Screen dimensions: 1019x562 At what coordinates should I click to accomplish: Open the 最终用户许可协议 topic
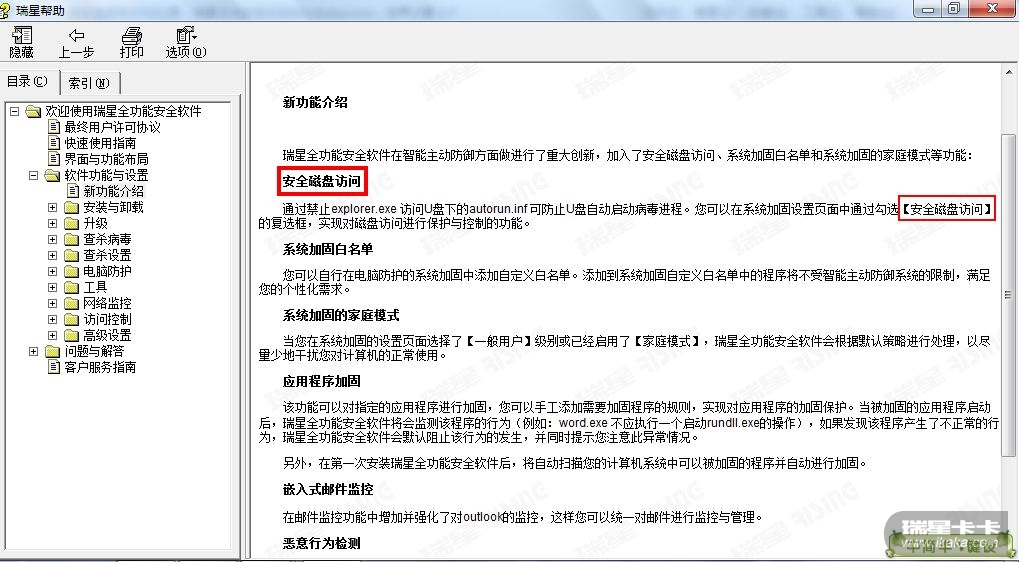point(112,127)
